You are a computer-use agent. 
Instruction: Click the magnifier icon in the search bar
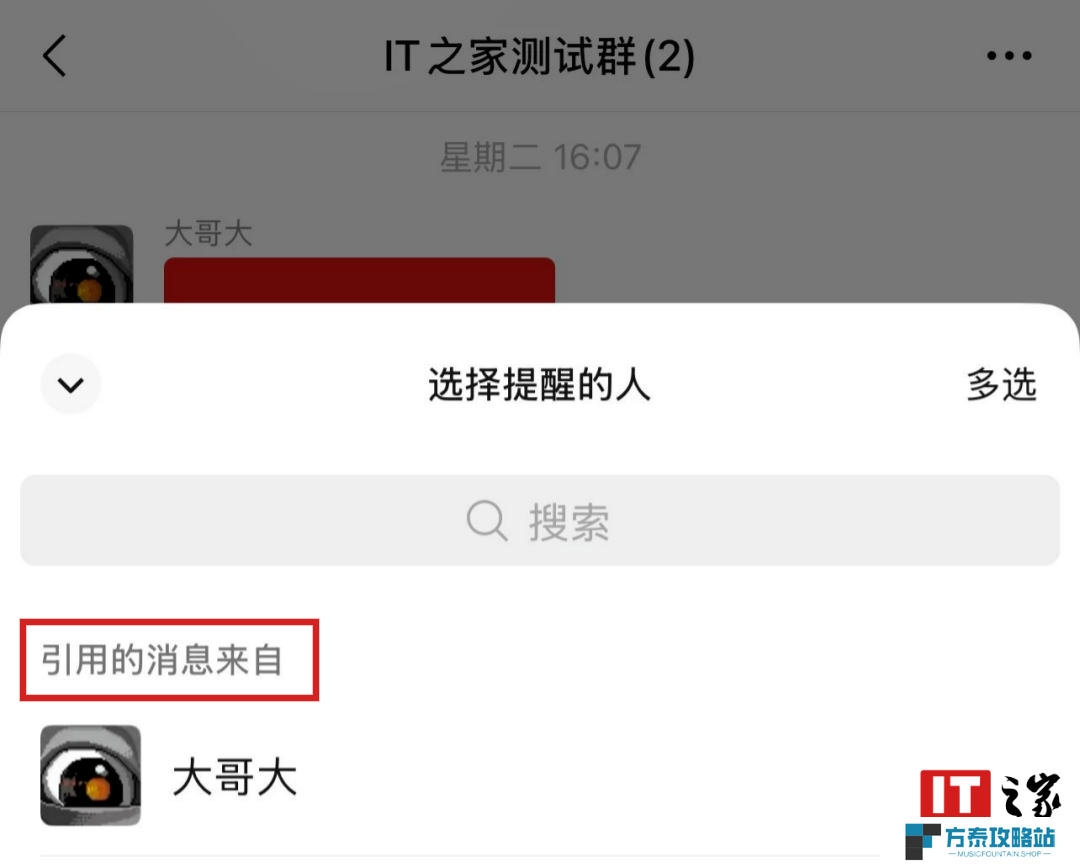(487, 521)
